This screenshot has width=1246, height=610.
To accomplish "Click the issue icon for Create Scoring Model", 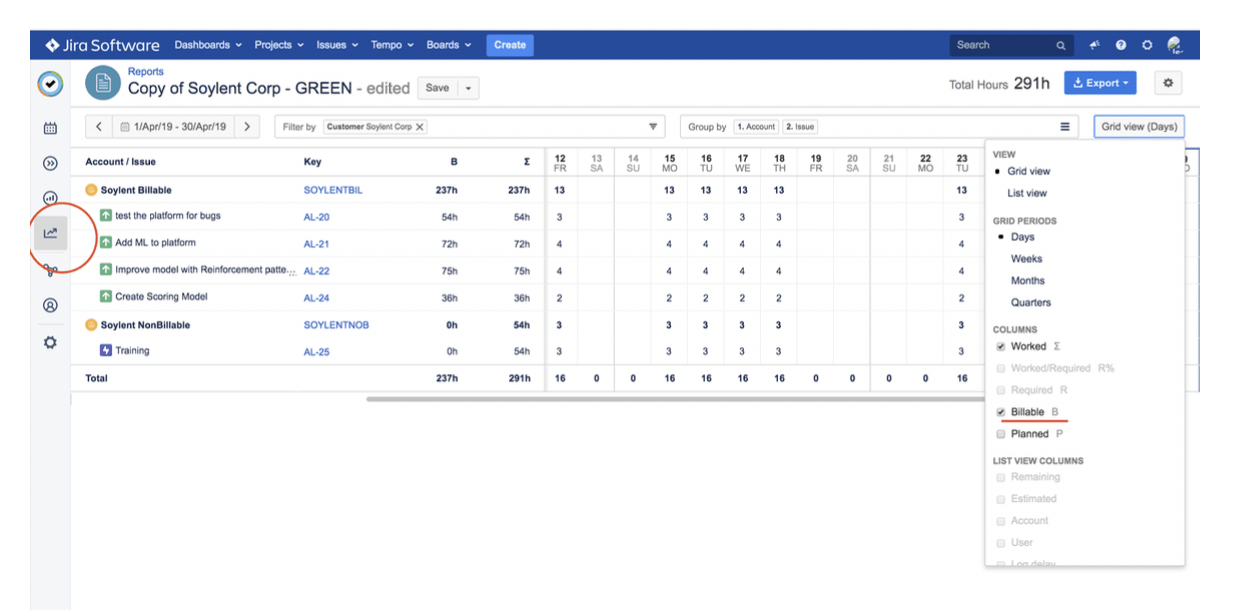I will click(106, 296).
